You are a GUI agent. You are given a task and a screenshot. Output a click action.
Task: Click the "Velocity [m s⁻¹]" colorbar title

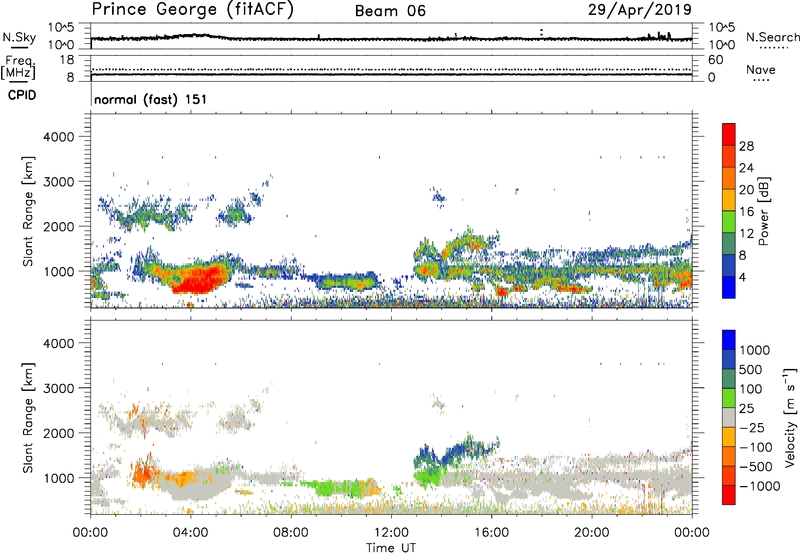pos(791,417)
